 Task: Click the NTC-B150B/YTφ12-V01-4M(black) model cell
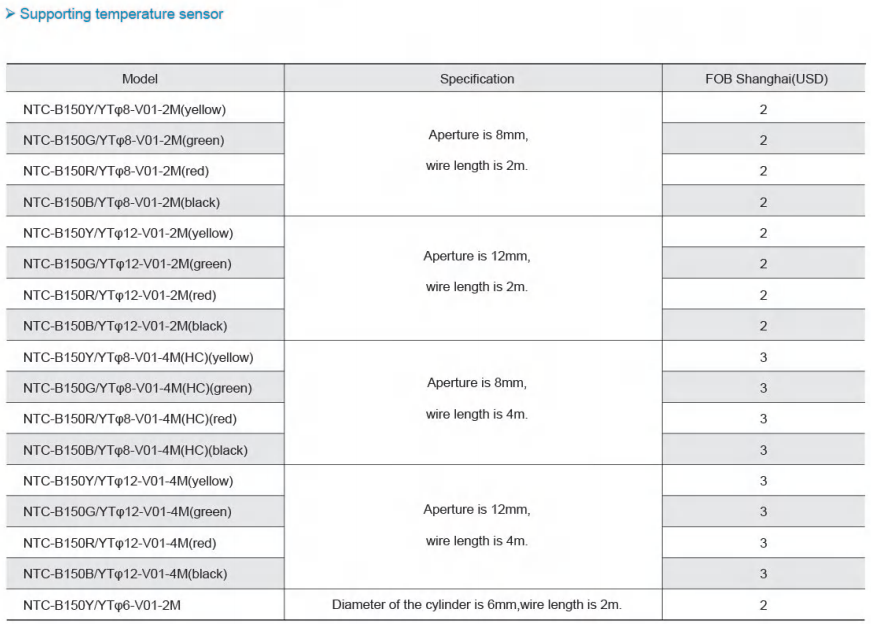(145, 574)
